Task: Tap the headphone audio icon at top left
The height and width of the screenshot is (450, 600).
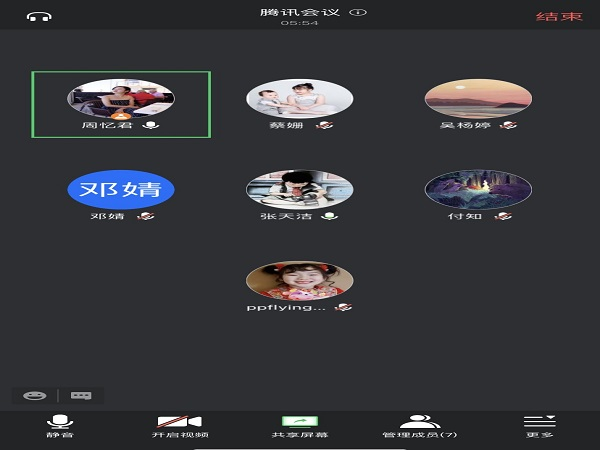Action: 40,15
